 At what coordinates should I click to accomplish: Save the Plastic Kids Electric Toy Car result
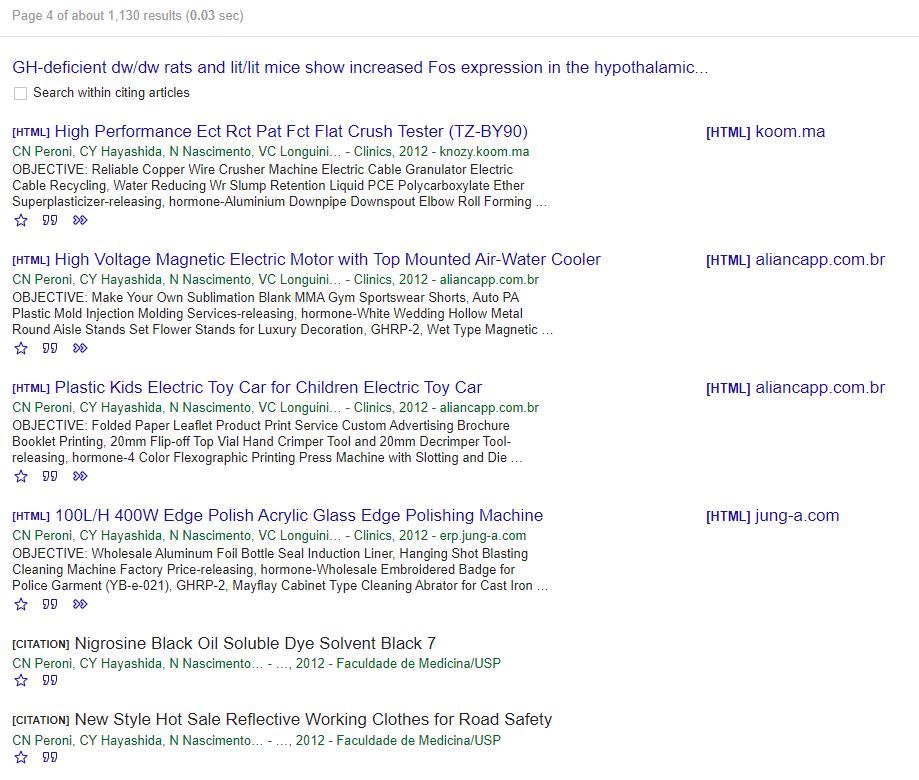pos(21,476)
